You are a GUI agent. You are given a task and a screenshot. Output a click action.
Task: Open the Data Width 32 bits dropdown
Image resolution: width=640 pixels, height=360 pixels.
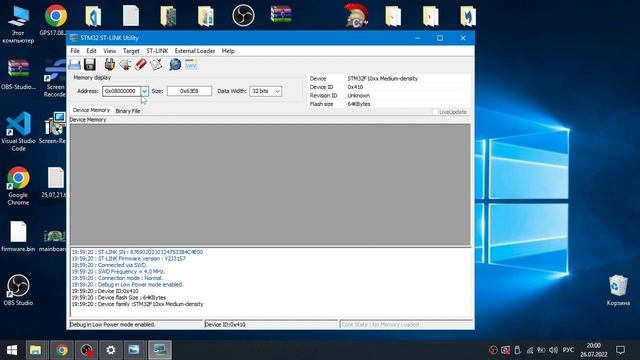point(265,91)
